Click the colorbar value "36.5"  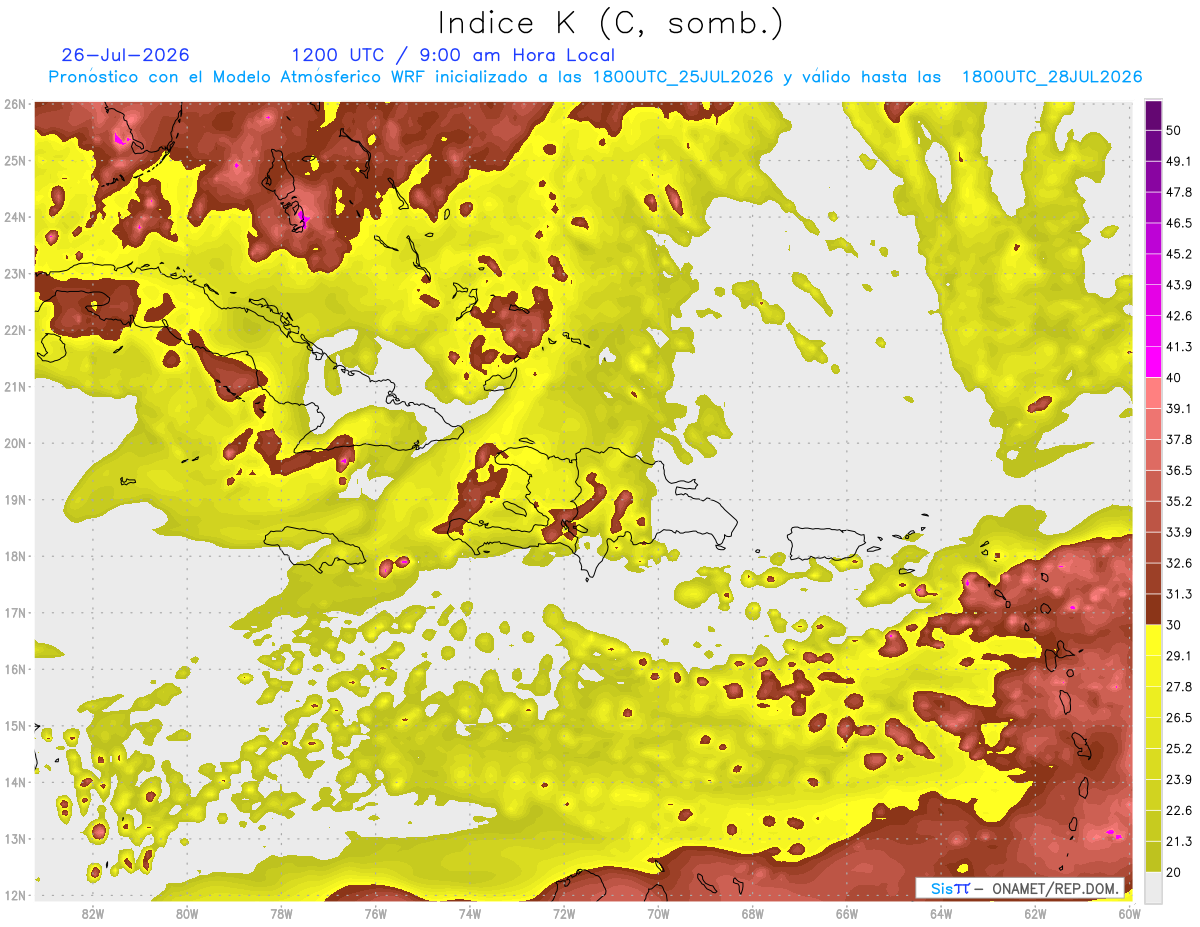(x=1180, y=470)
